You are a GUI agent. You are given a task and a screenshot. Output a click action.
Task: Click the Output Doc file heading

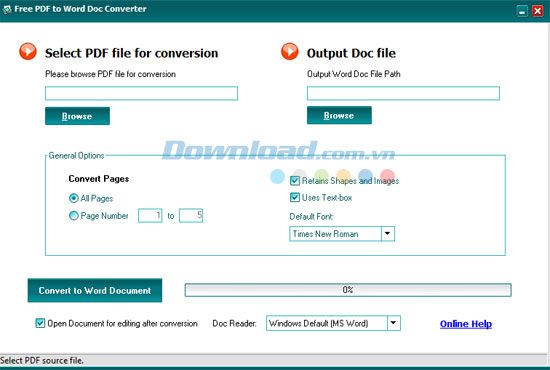(351, 53)
